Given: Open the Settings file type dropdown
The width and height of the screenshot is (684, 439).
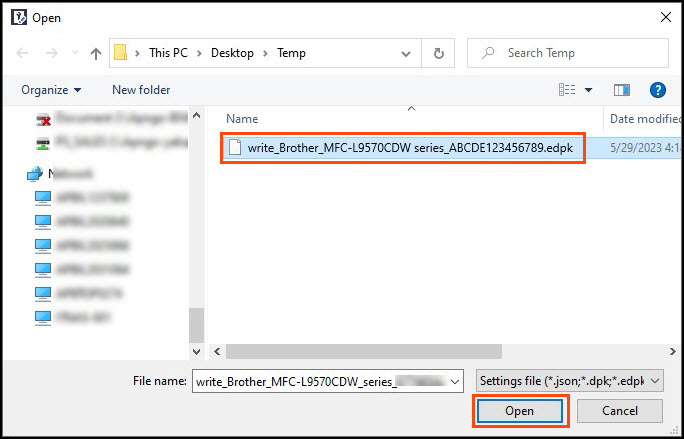Looking at the screenshot, I should click(x=570, y=381).
